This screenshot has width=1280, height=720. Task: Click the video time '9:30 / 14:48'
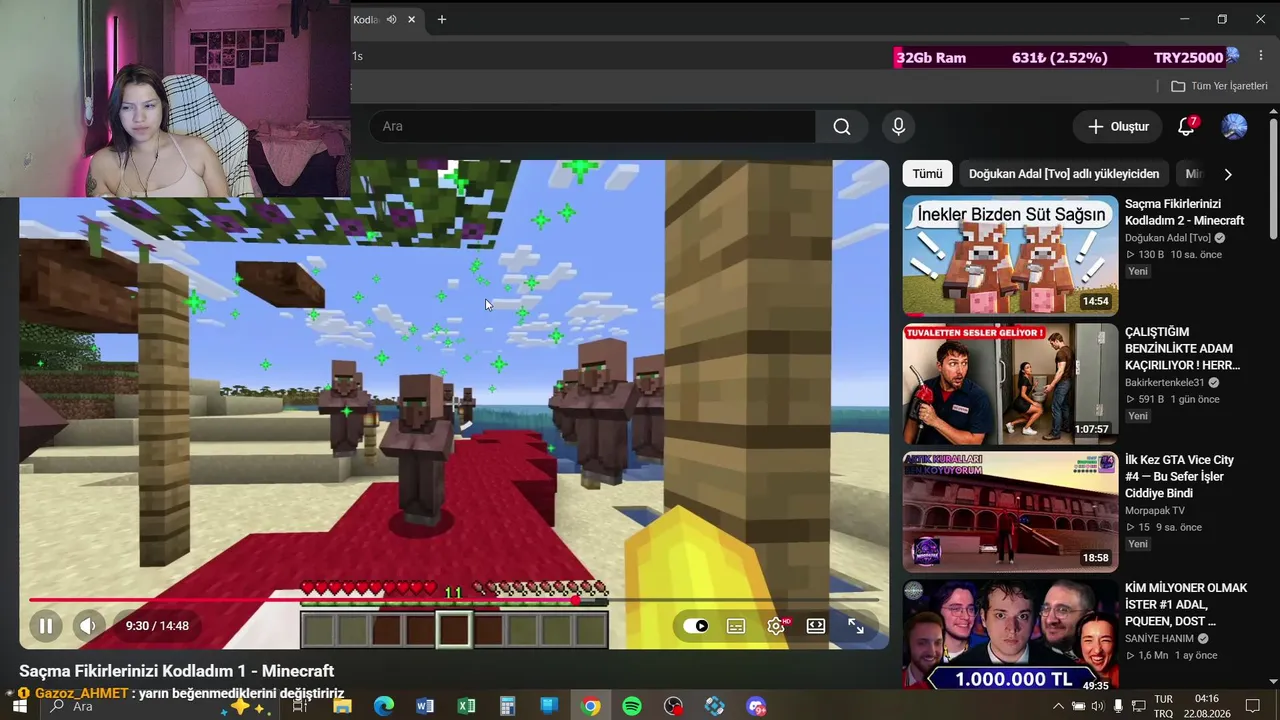tap(157, 626)
